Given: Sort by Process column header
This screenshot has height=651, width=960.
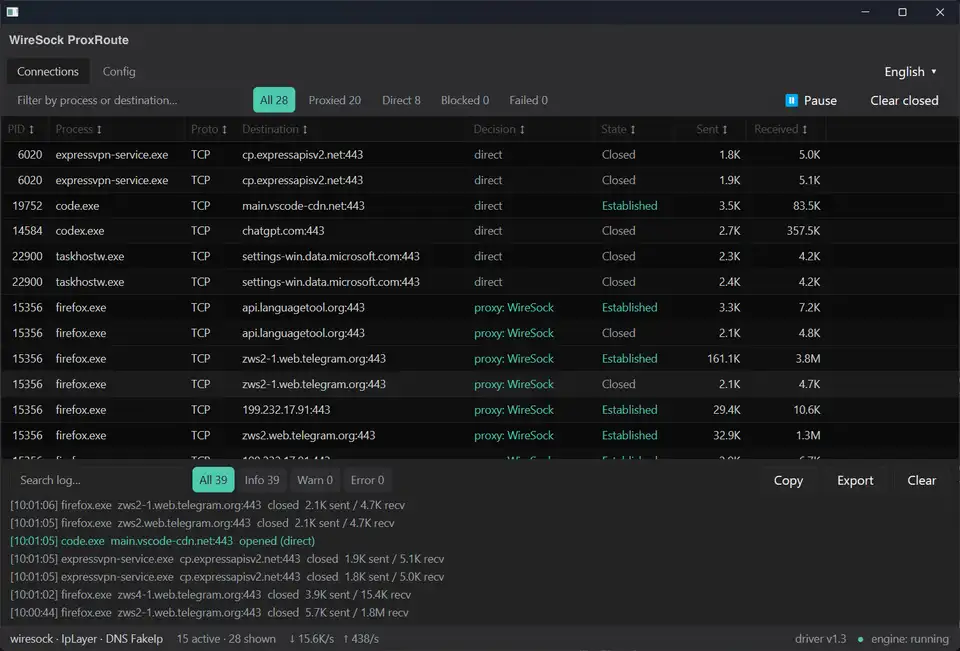Looking at the screenshot, I should point(78,129).
